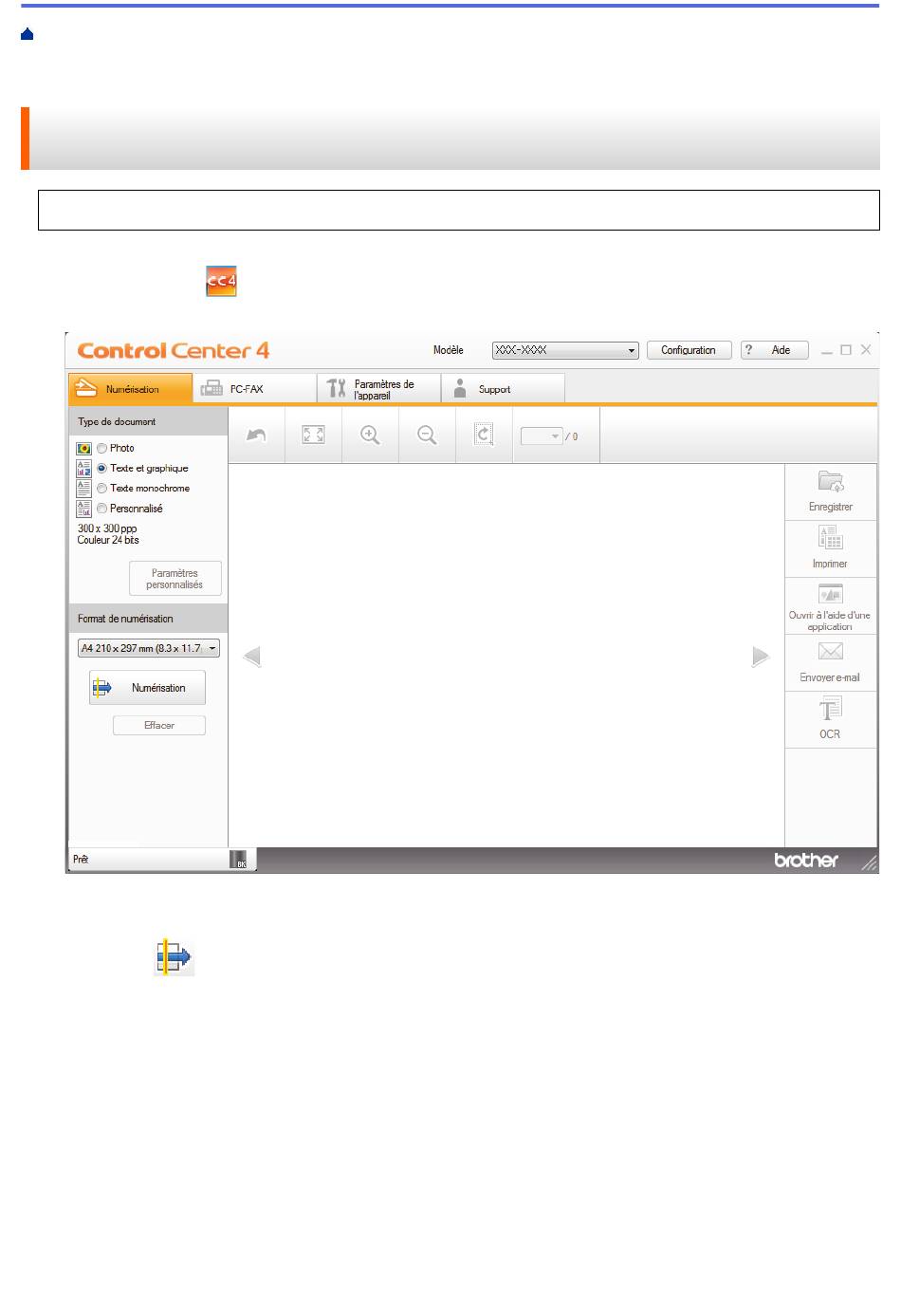Click Paramètres personnalisés button

coord(175,579)
